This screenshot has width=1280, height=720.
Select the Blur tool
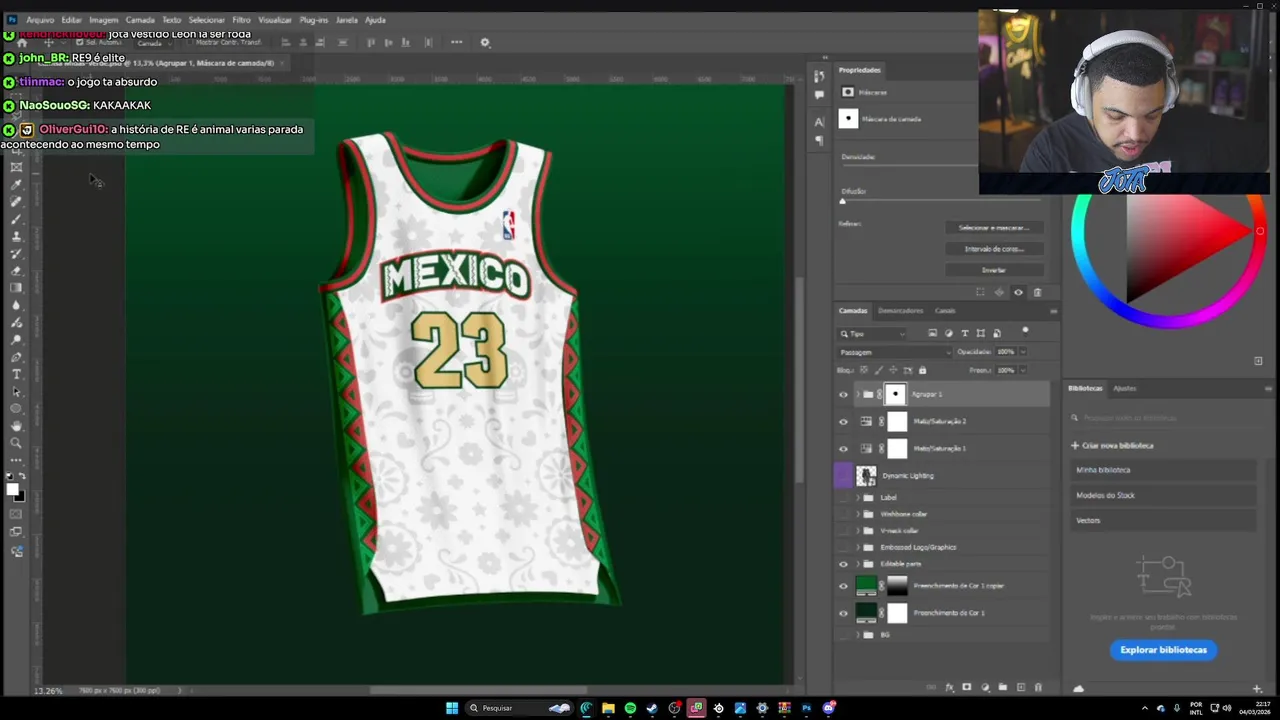pyautogui.click(x=16, y=305)
